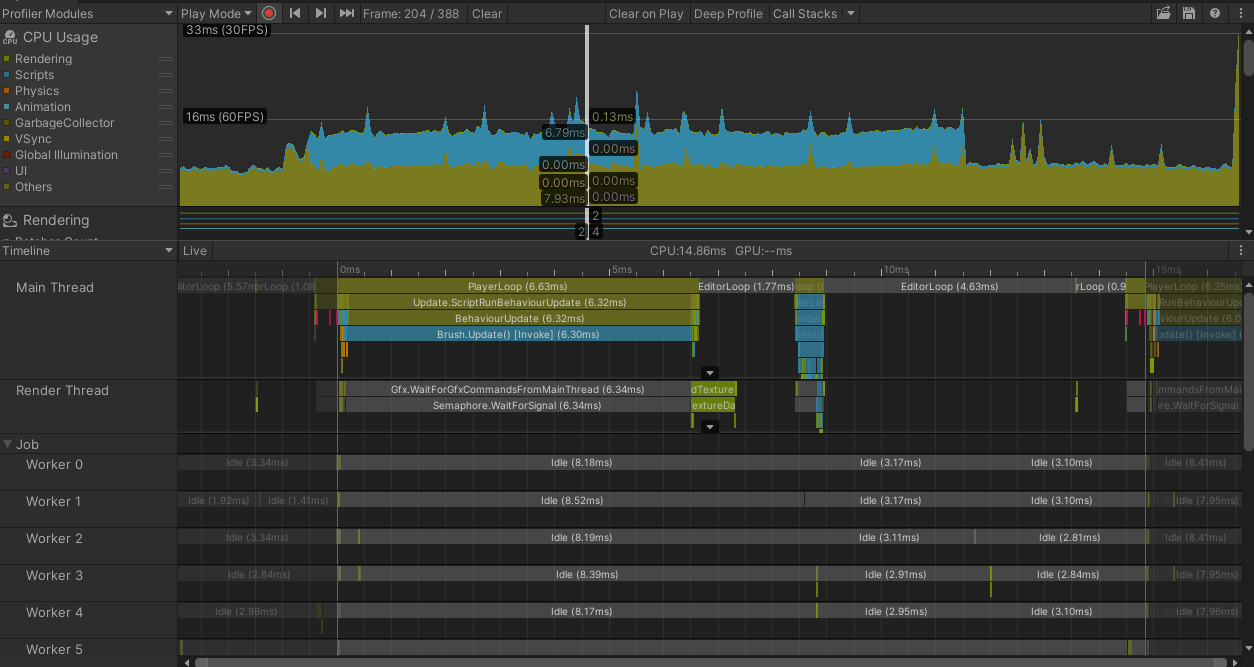The height and width of the screenshot is (667, 1254).
Task: Toggle the UI category color box
Action: pos(7,171)
